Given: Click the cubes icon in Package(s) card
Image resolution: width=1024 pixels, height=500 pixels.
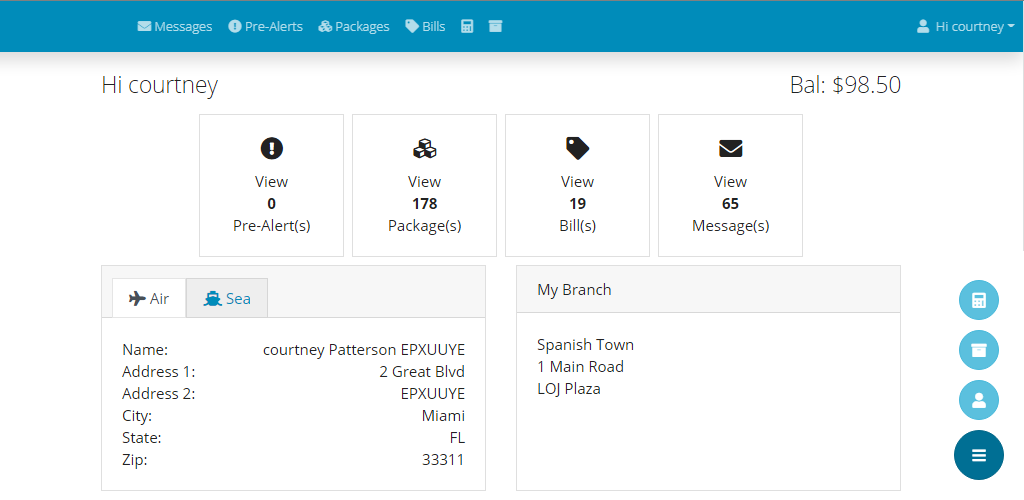Looking at the screenshot, I should coord(424,149).
